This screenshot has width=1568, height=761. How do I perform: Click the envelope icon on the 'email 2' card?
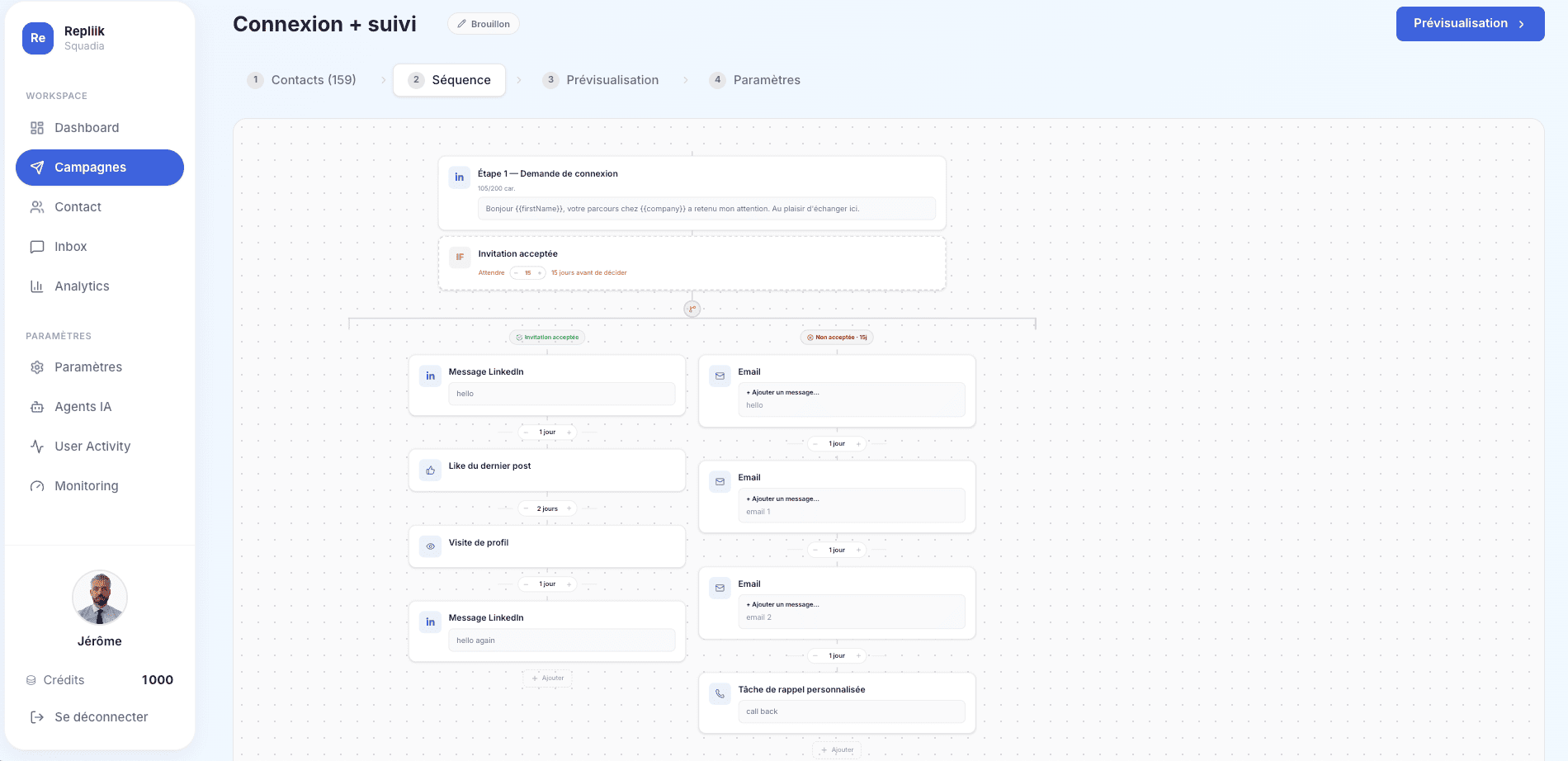pos(720,588)
